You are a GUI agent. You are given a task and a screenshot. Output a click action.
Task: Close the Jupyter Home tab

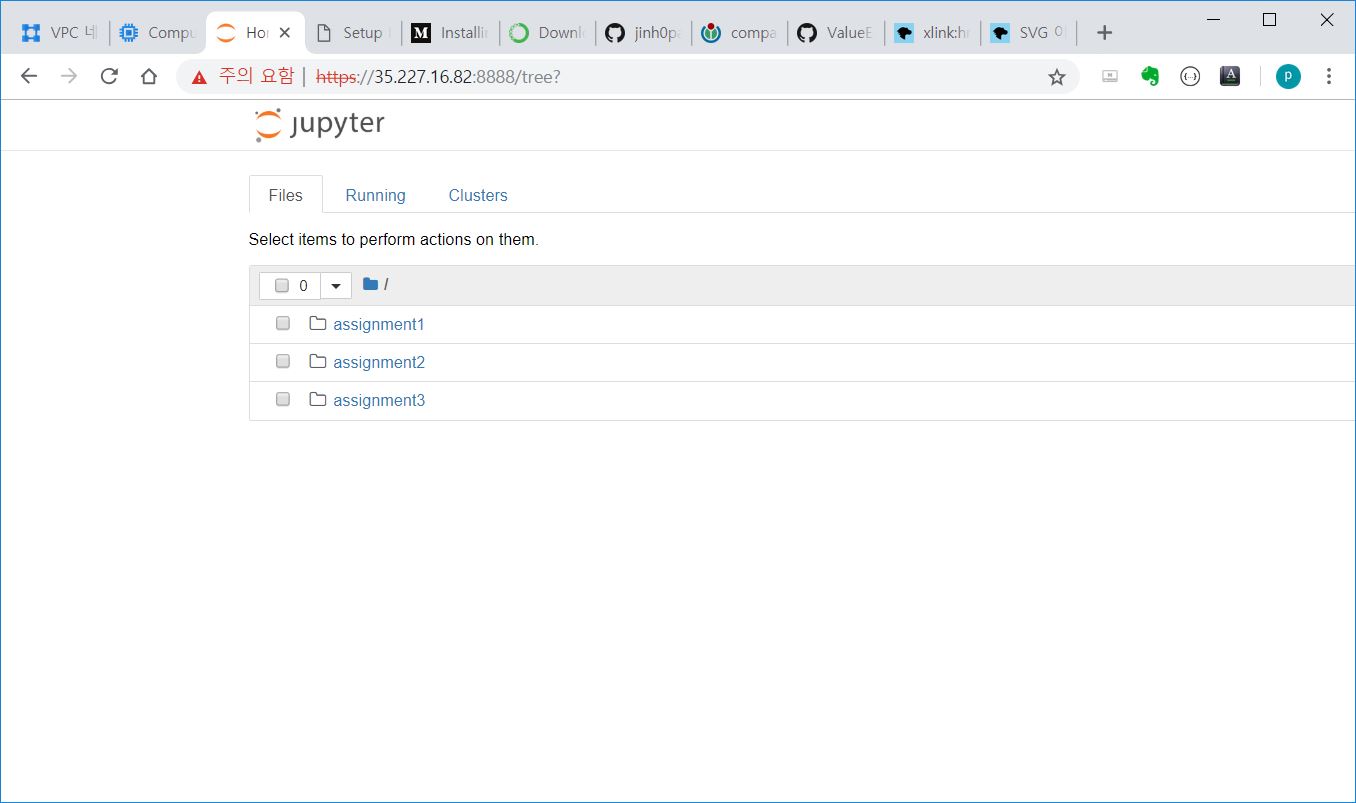pyautogui.click(x=285, y=33)
